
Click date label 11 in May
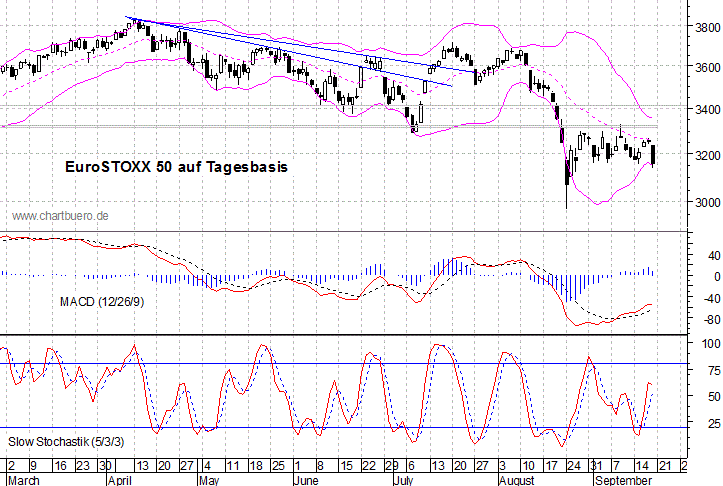click(x=233, y=466)
